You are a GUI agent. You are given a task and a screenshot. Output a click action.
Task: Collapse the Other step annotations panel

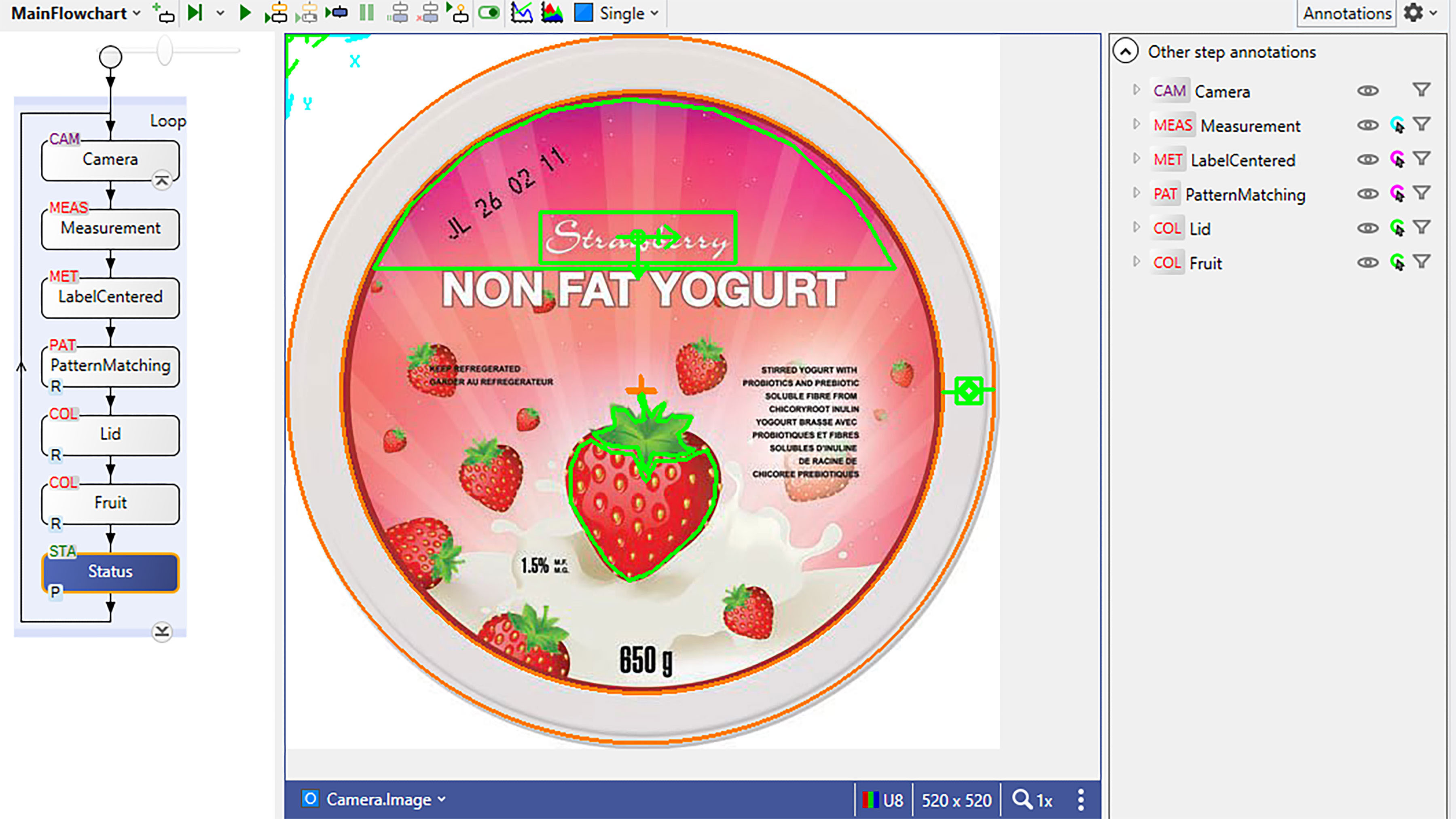tap(1126, 50)
